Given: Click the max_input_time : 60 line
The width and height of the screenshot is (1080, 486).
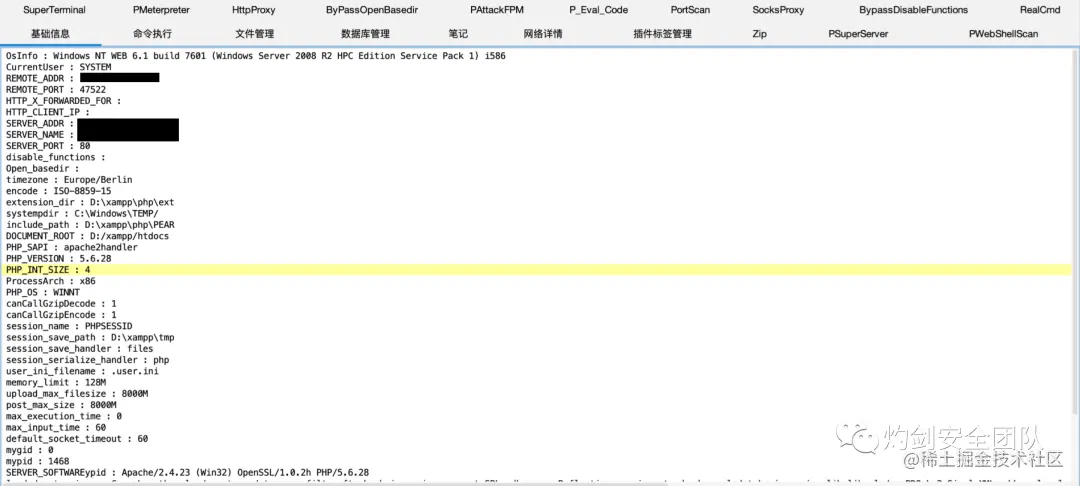Looking at the screenshot, I should click(56, 427).
